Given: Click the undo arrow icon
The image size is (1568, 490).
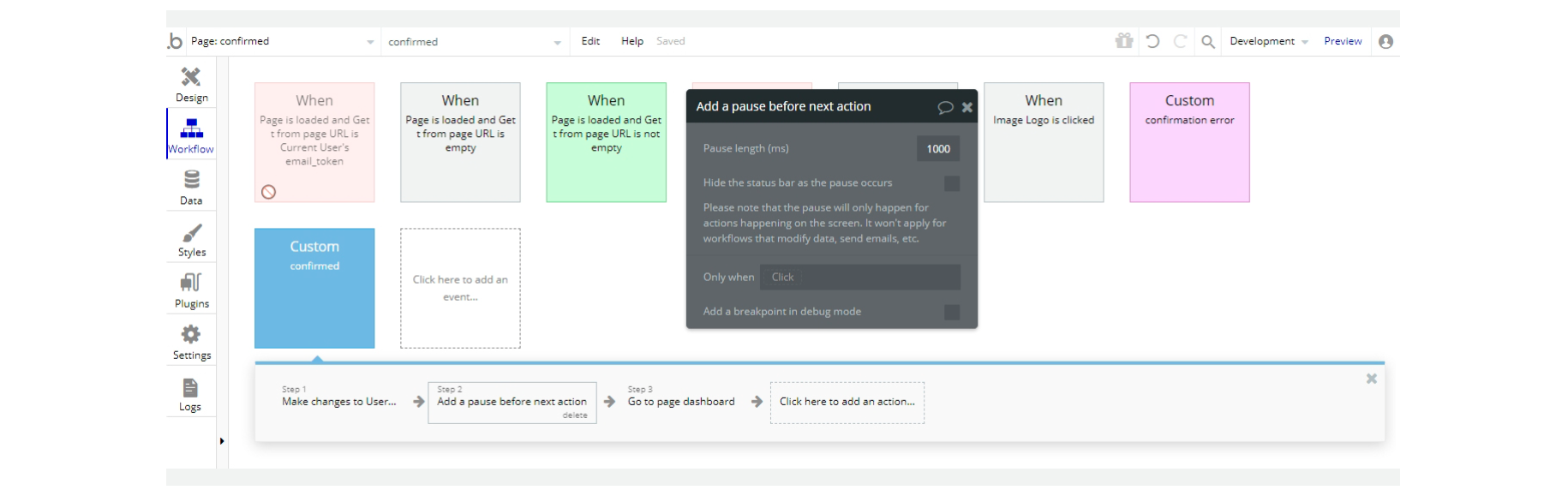Looking at the screenshot, I should tap(1152, 41).
